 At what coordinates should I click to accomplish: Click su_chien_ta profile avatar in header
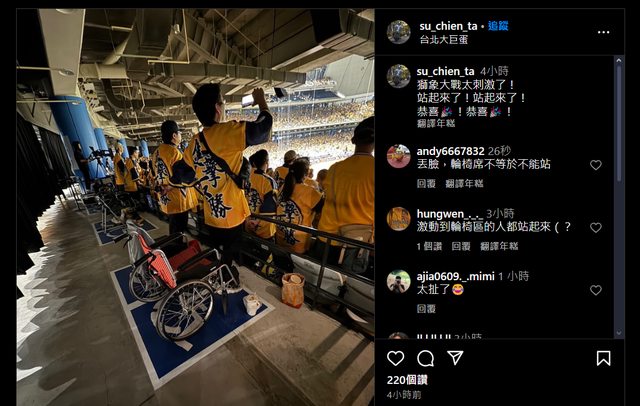click(x=398, y=32)
